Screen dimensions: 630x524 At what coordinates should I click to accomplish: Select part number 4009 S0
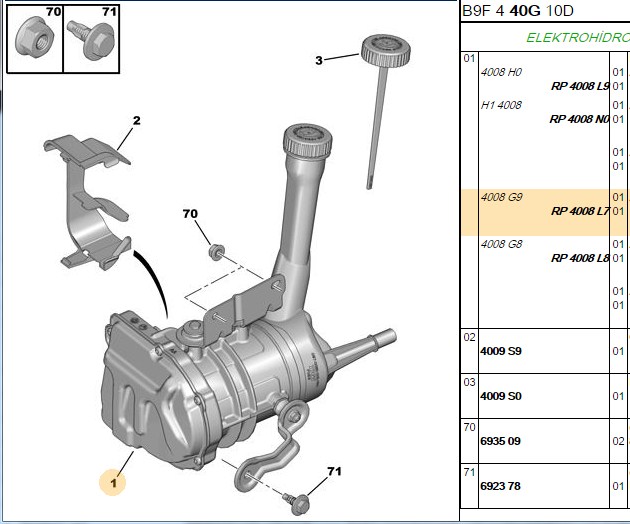click(501, 396)
